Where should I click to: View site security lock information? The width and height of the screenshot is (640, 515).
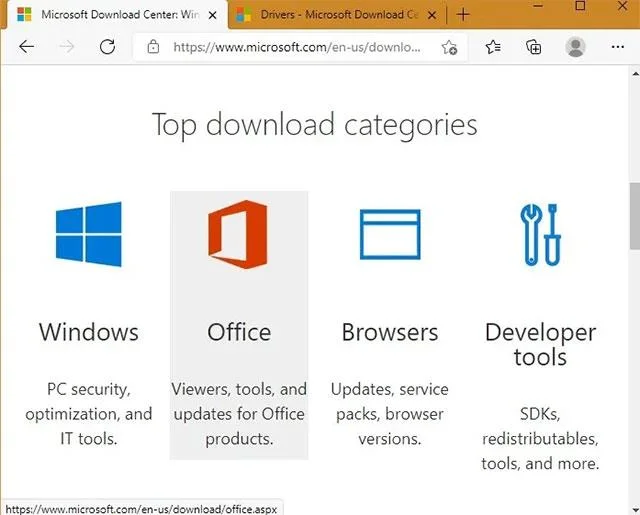click(153, 47)
